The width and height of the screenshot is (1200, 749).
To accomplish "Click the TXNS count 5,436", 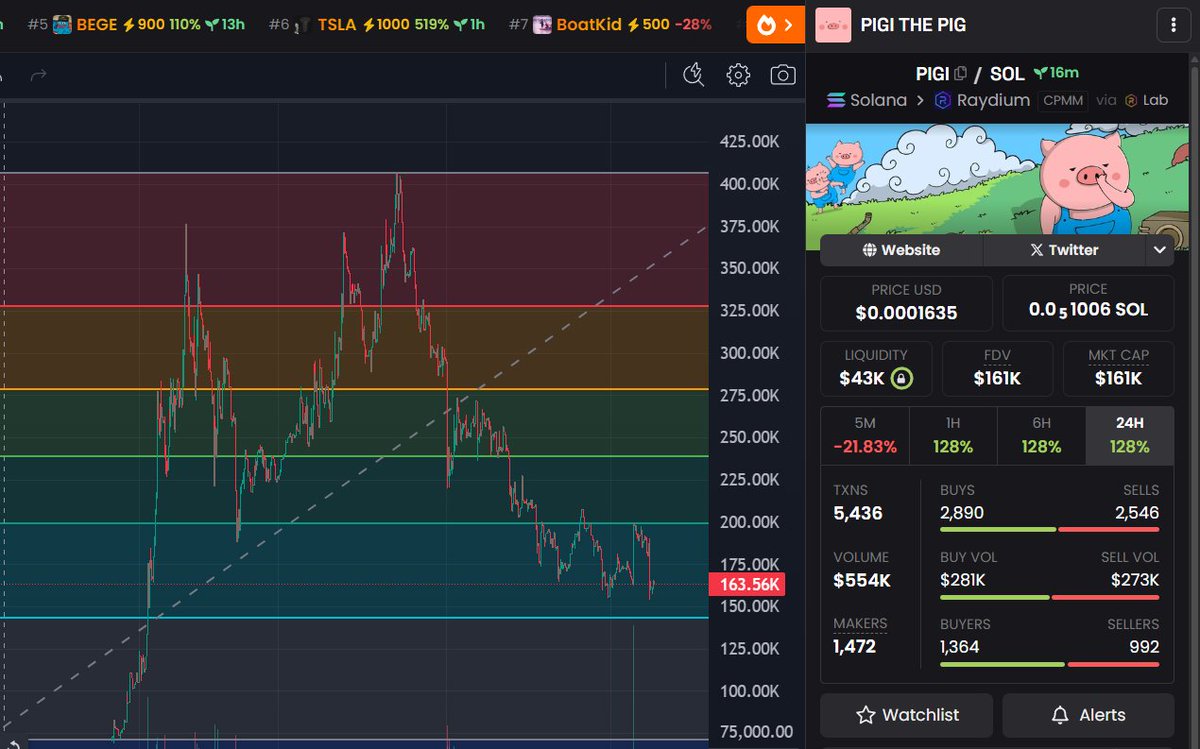I will coord(858,514).
